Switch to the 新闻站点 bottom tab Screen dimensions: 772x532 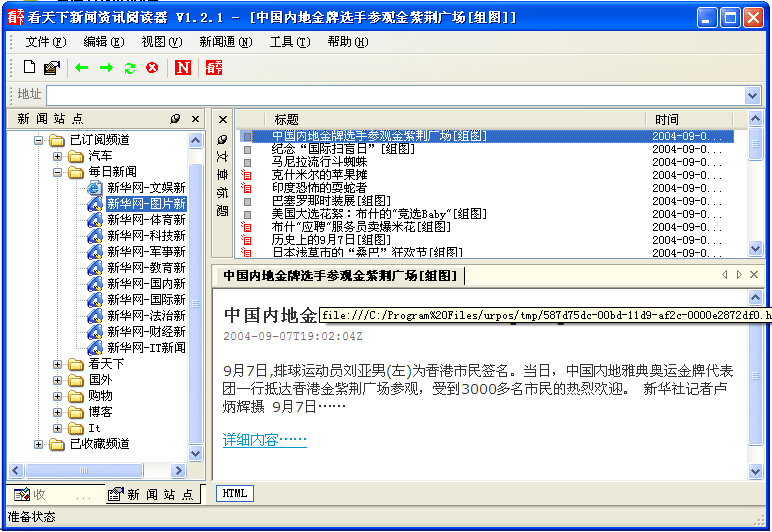click(152, 494)
